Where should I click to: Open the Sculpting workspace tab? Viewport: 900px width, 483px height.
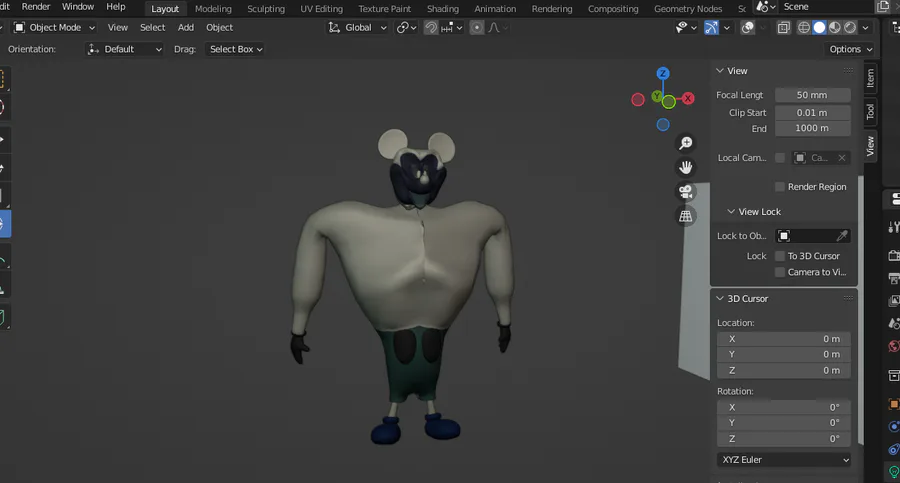(x=266, y=9)
